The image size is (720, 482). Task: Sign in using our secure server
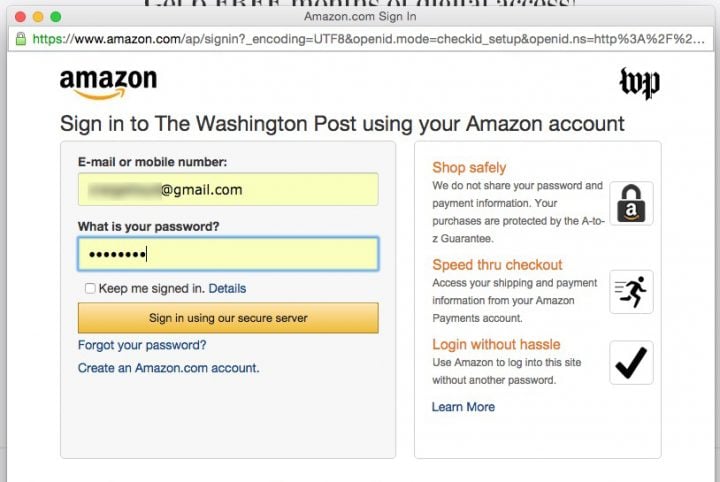pos(228,318)
